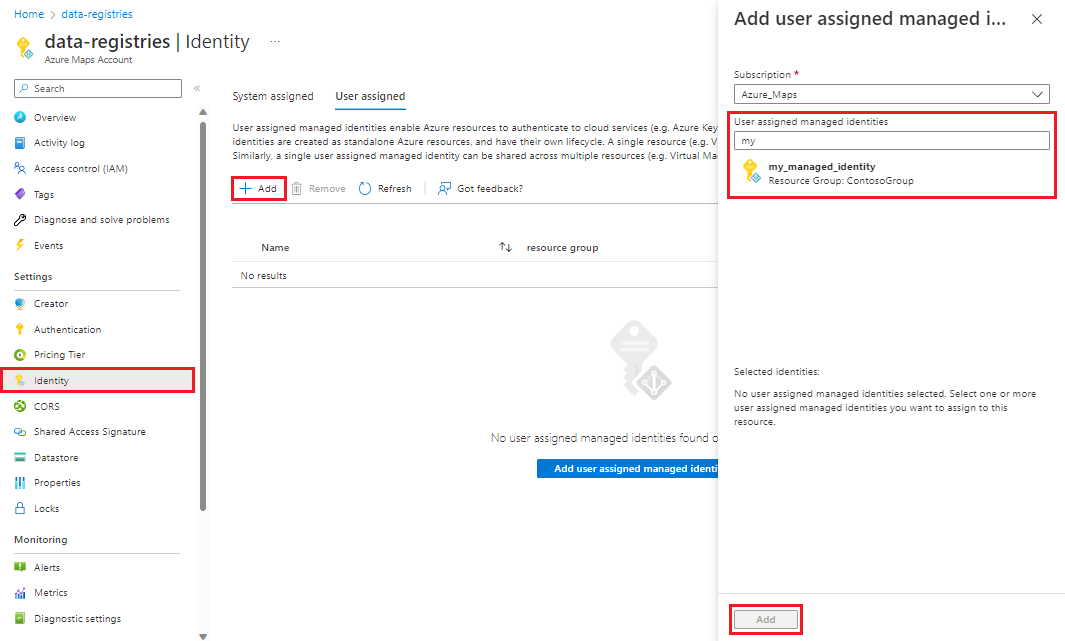This screenshot has width=1065, height=641.
Task: Click the Got feedback person icon
Action: coord(444,188)
